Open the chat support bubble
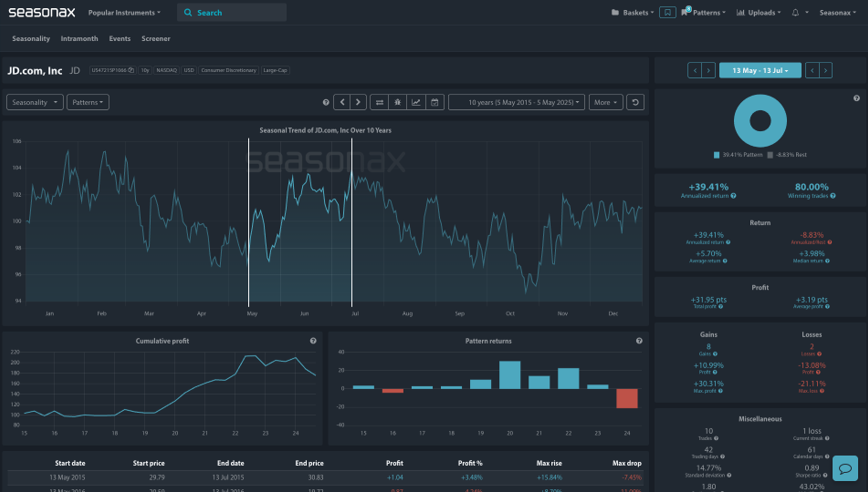Screen dimensions: 868x493 [x=845, y=469]
